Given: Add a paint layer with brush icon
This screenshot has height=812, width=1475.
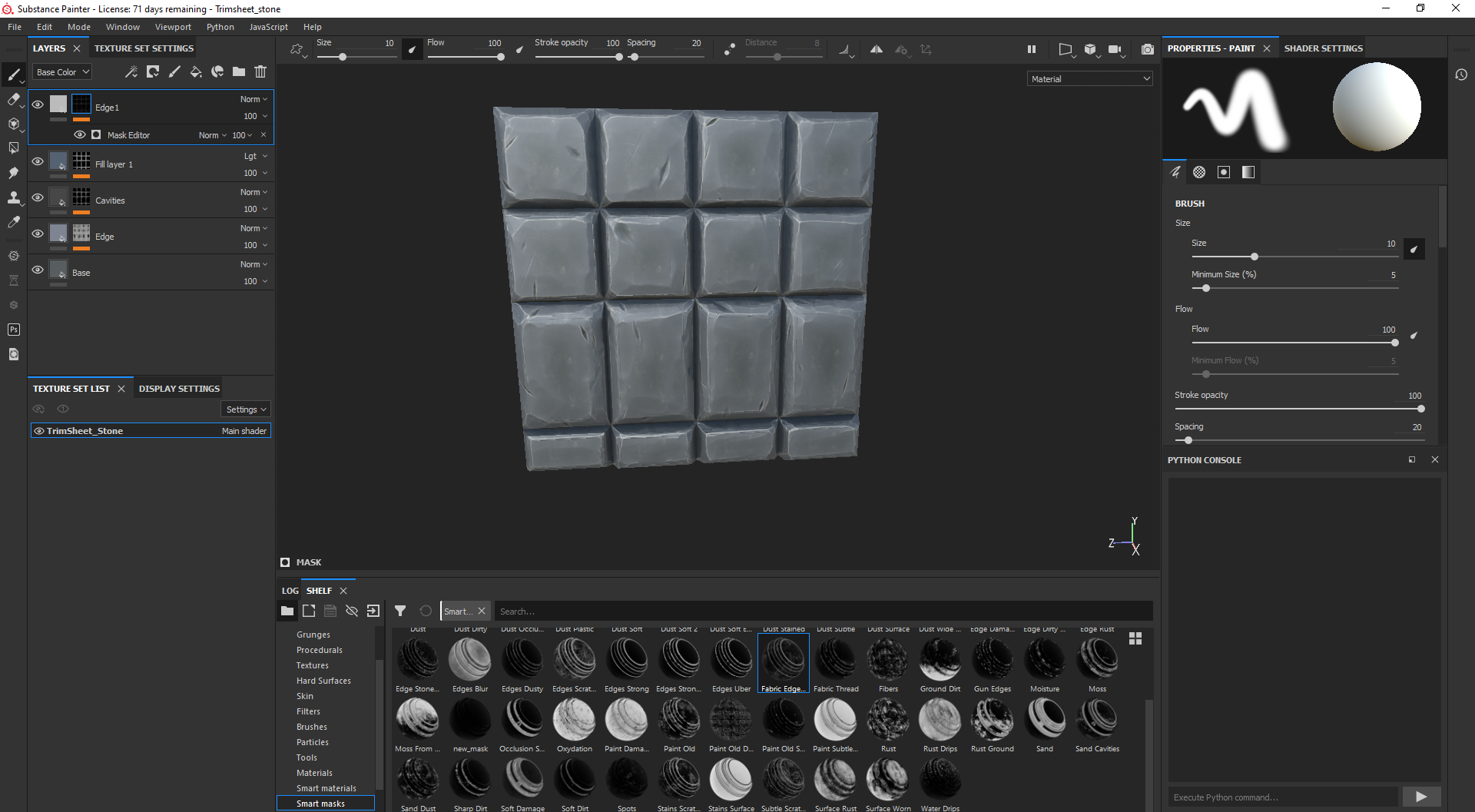Looking at the screenshot, I should pos(174,71).
